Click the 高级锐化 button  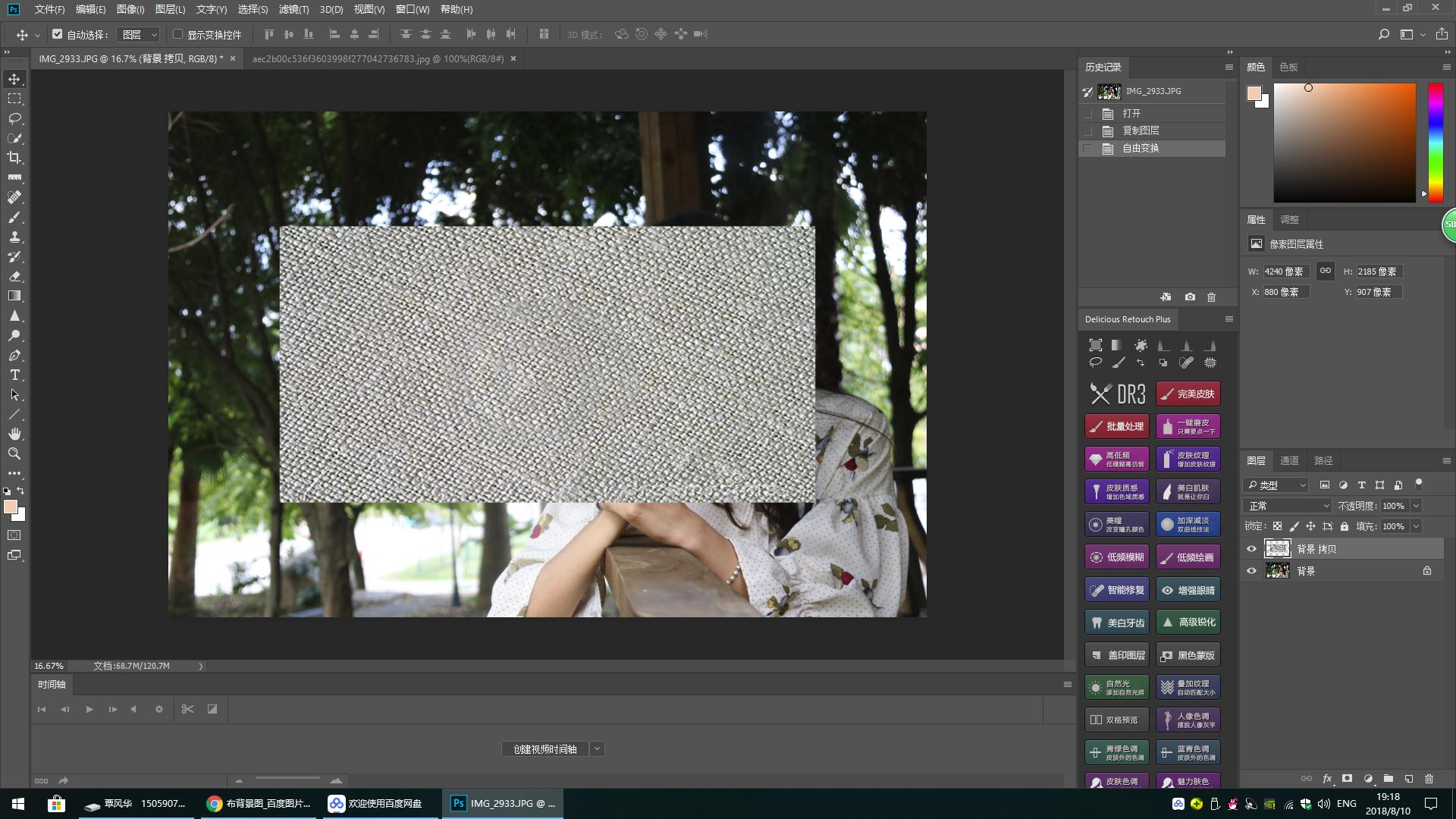[1188, 622]
